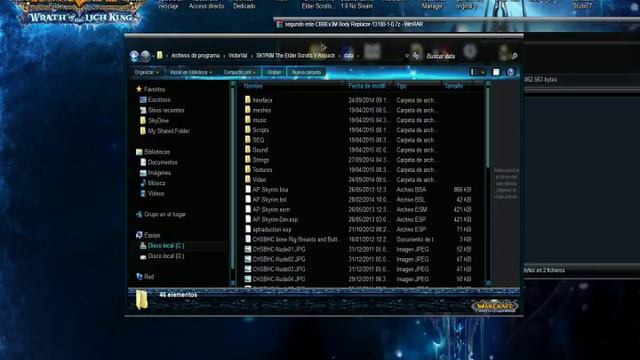Navigate to SKYRIM The Elder Scrolls V Repack breadcrumb
Screen dimensions: 640x360
pyautogui.click(x=296, y=56)
